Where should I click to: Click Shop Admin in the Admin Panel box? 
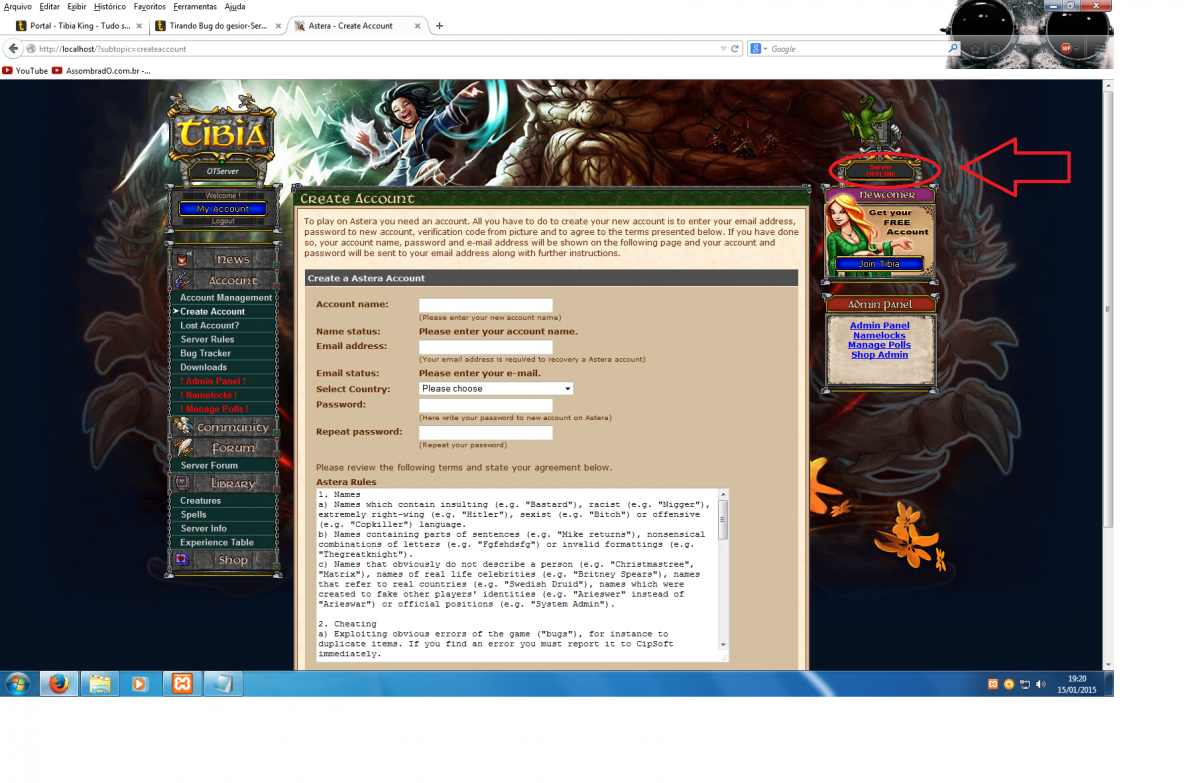tap(880, 355)
